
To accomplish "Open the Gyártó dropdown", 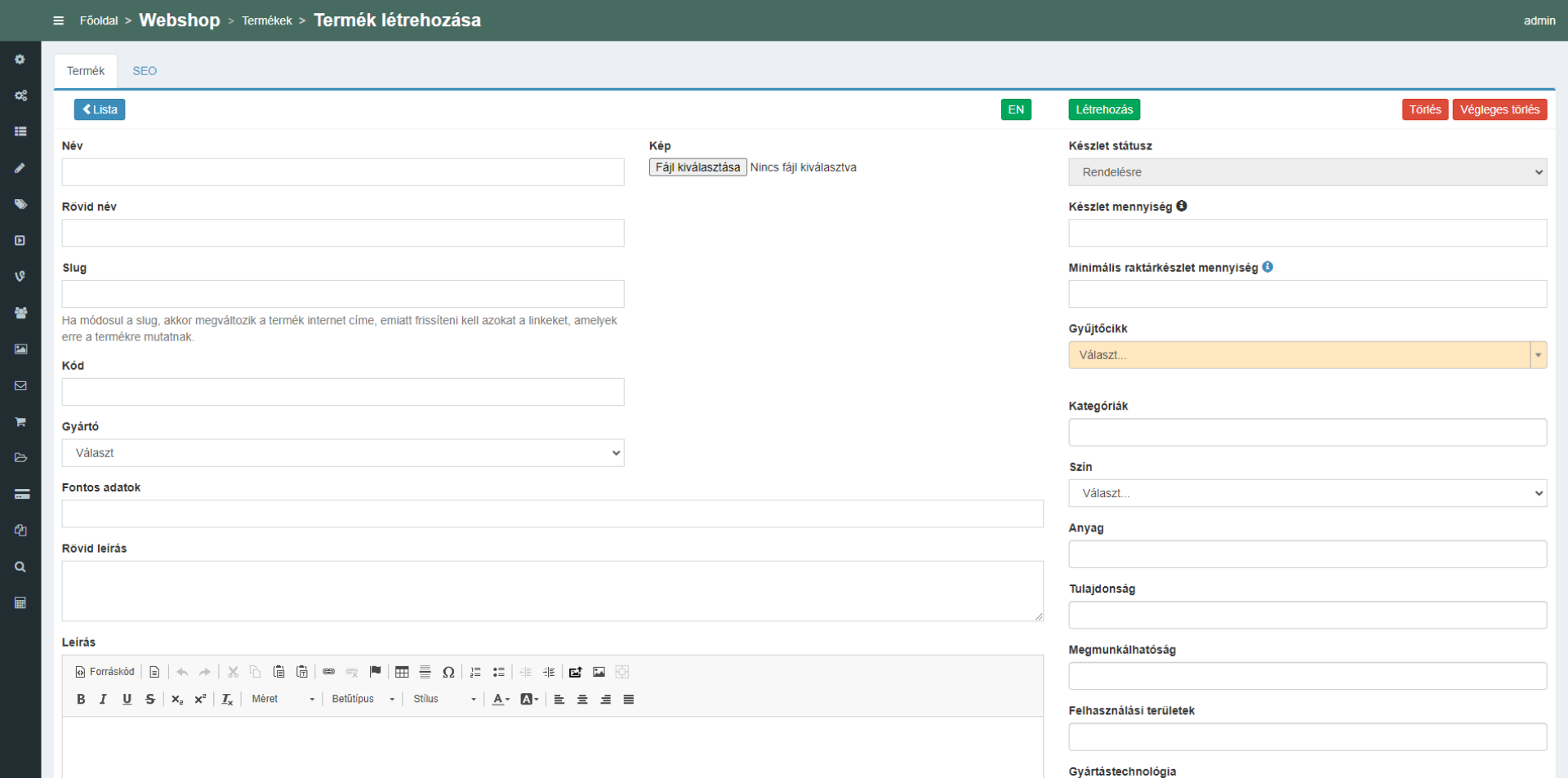I will click(x=342, y=453).
